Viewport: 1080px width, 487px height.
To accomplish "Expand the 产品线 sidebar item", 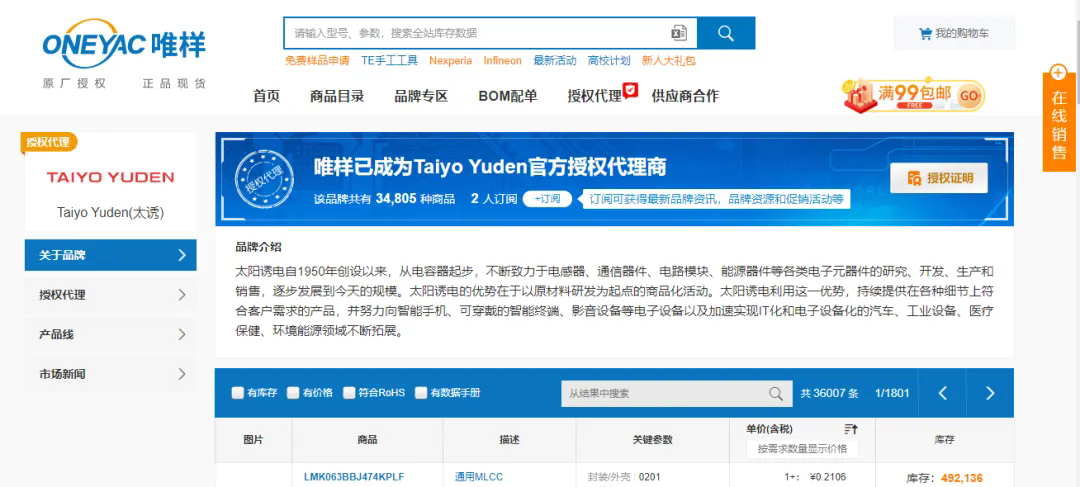I will pos(110,335).
